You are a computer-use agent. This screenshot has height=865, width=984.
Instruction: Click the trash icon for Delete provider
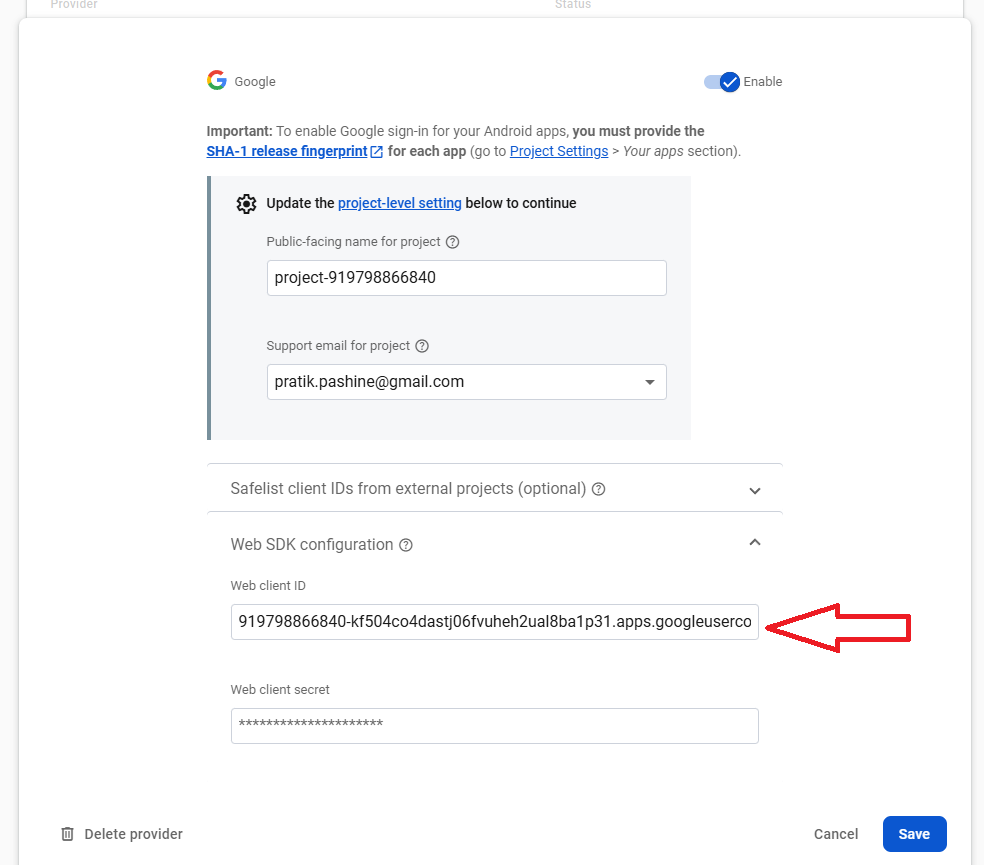point(67,834)
